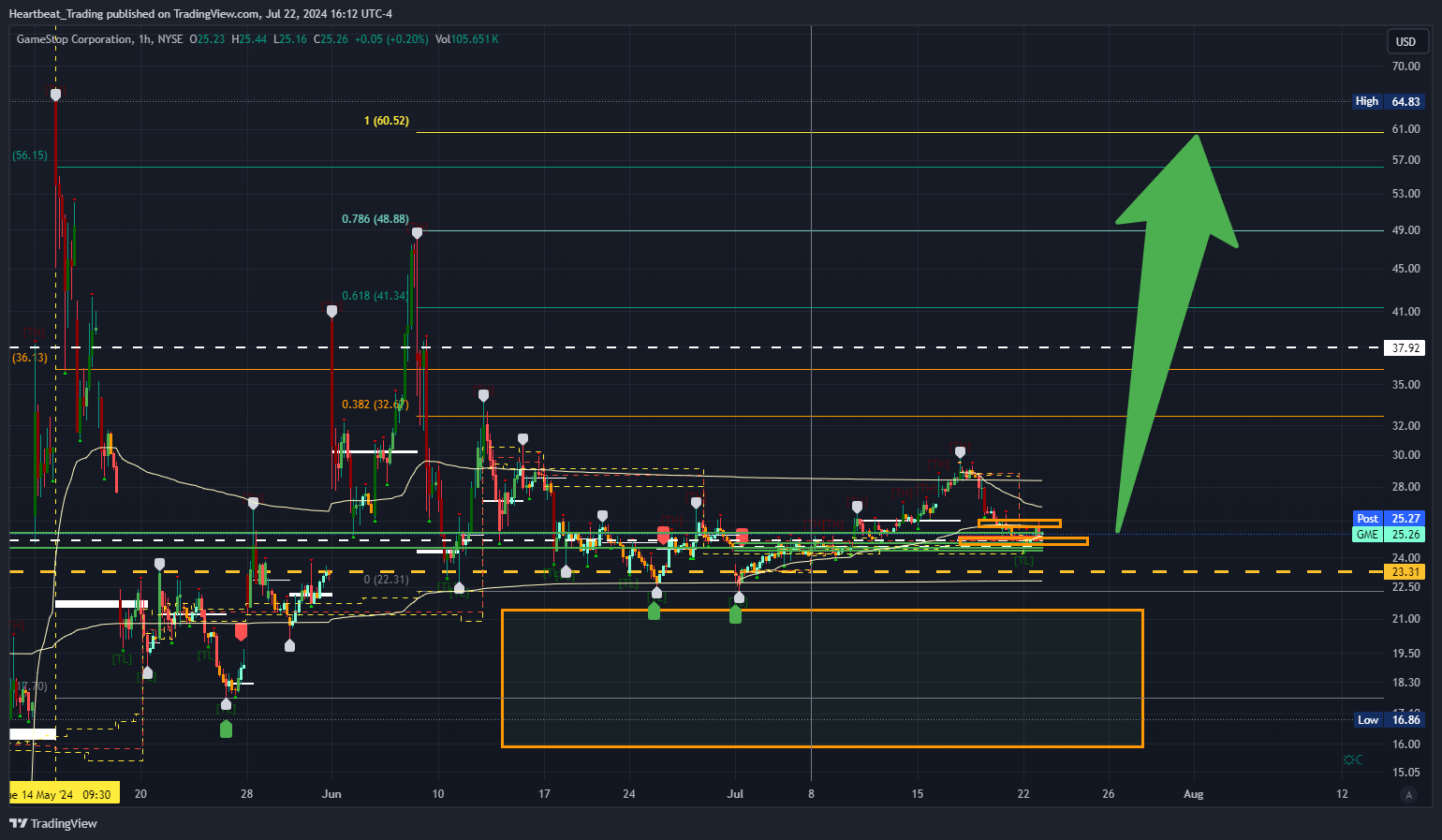This screenshot has height=840, width=1442.
Task: Click the 14 May '24 09:30 date label
Action: point(65,794)
